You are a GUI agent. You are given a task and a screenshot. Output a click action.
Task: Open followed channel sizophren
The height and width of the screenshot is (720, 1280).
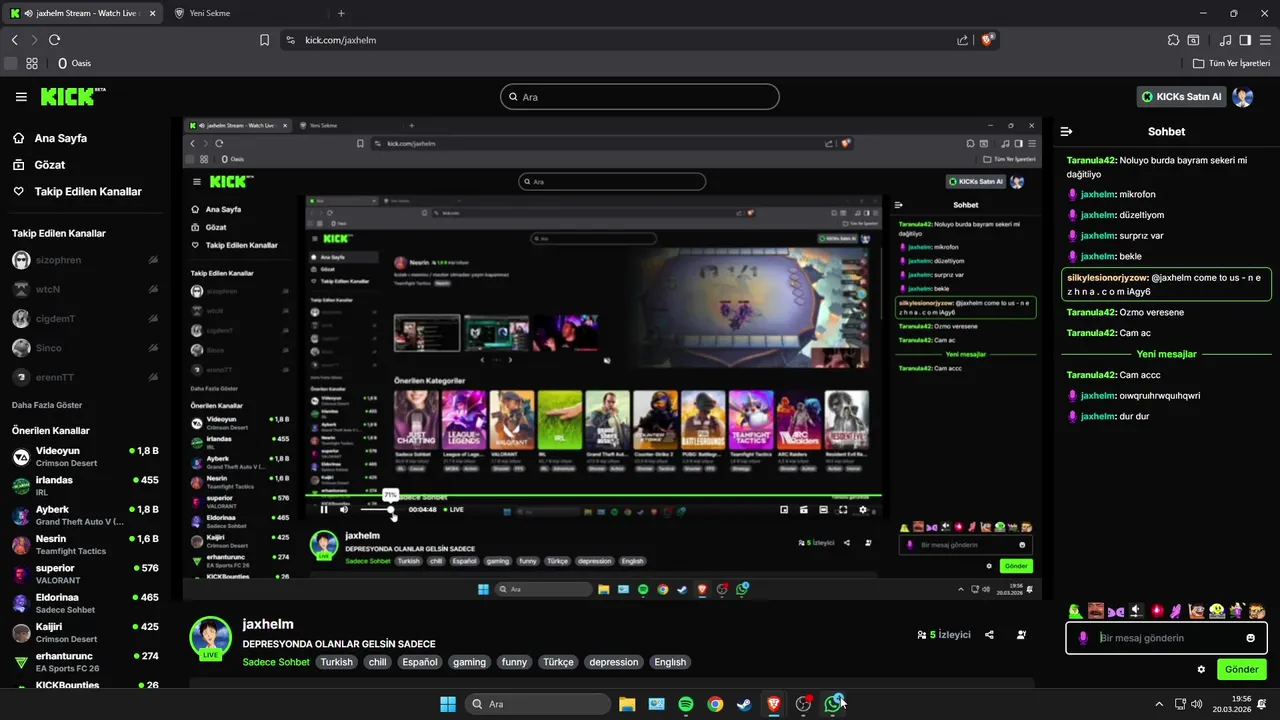coord(84,260)
